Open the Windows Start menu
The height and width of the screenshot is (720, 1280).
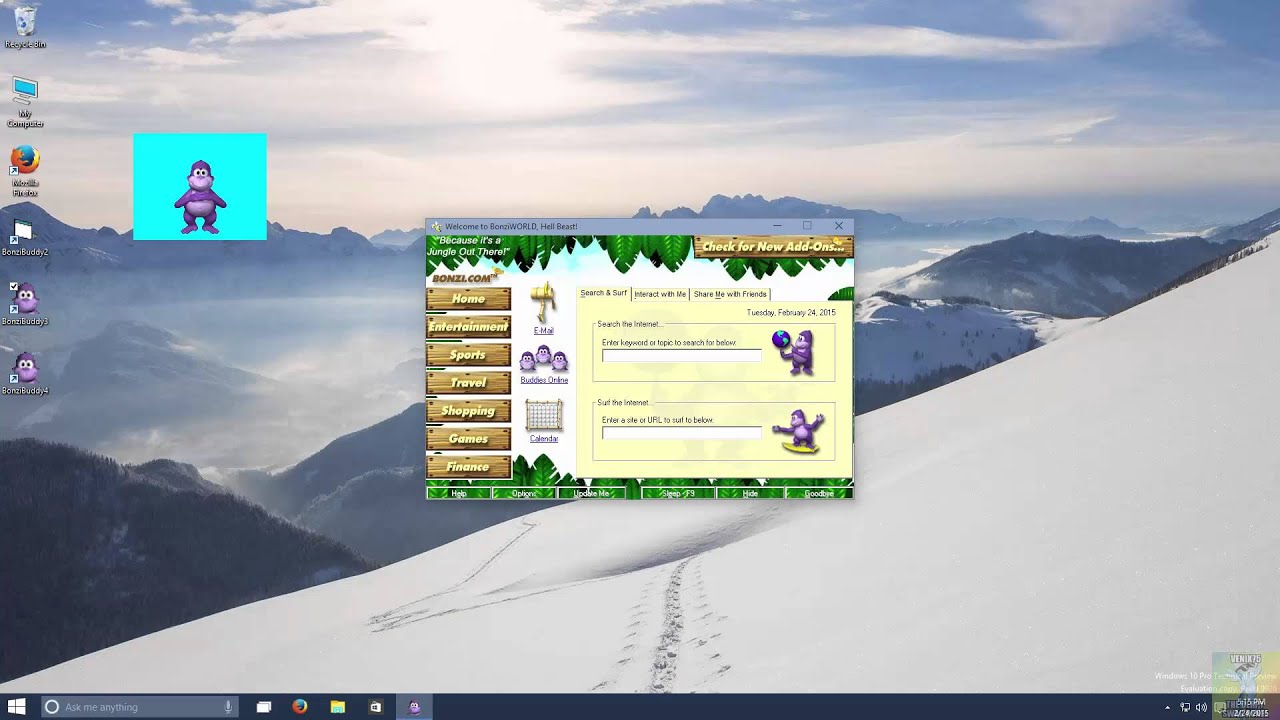[17, 707]
